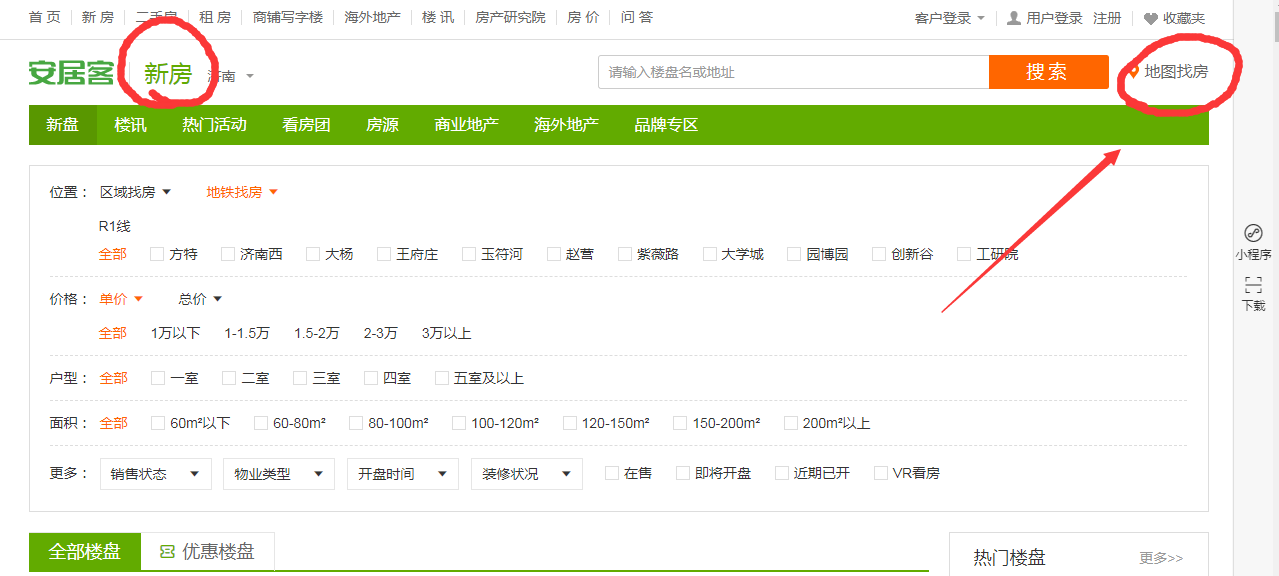Viewport: 1279px width, 576px height.
Task: Click the 请输入楼盘名或地址 search input field
Action: (x=794, y=72)
